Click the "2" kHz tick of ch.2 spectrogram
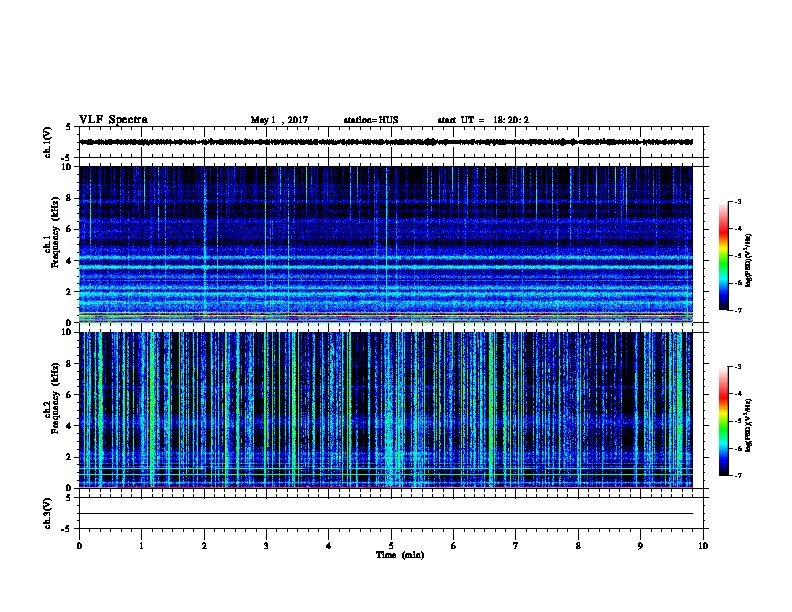Screen dimensions: 792x612 (69, 457)
